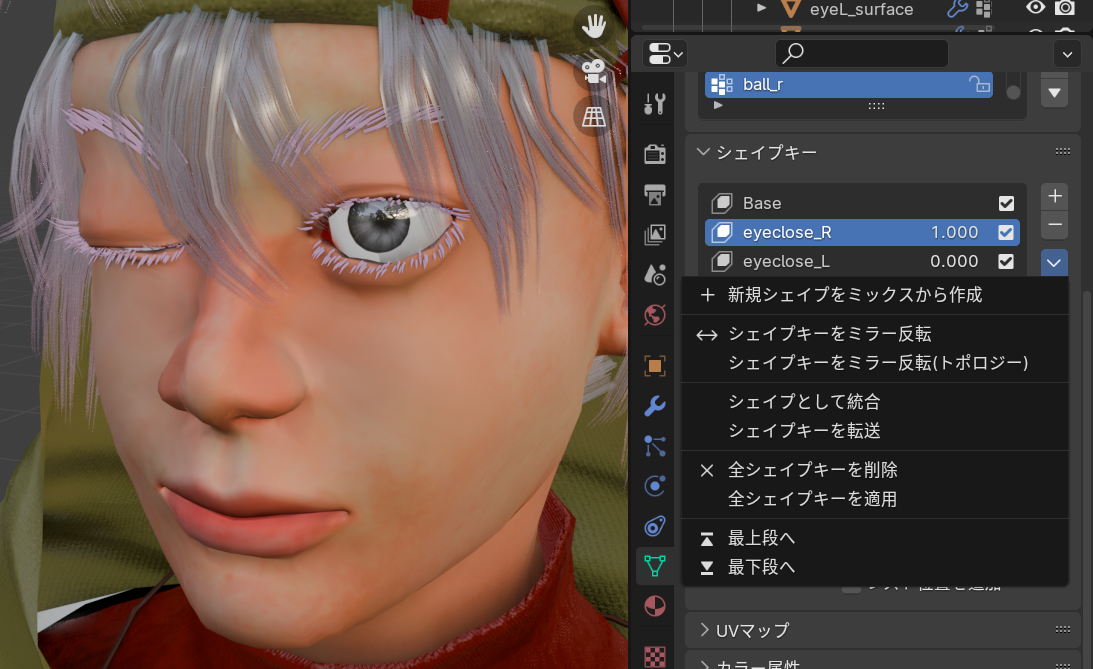This screenshot has width=1093, height=669.
Task: Uncheck the eyeclose_L shape key checkbox
Action: (x=1006, y=261)
